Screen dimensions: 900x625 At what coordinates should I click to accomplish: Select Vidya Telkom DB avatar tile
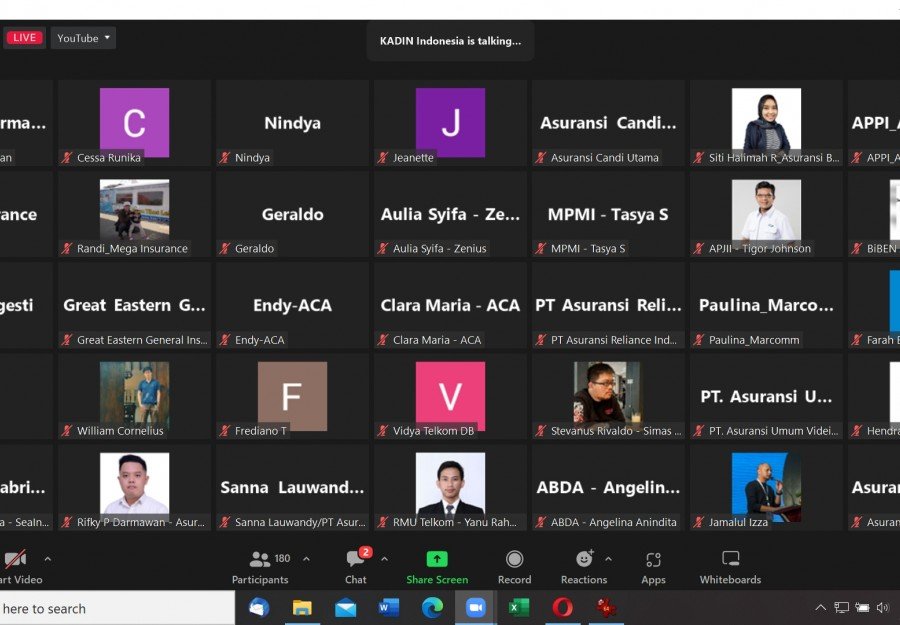(x=451, y=395)
